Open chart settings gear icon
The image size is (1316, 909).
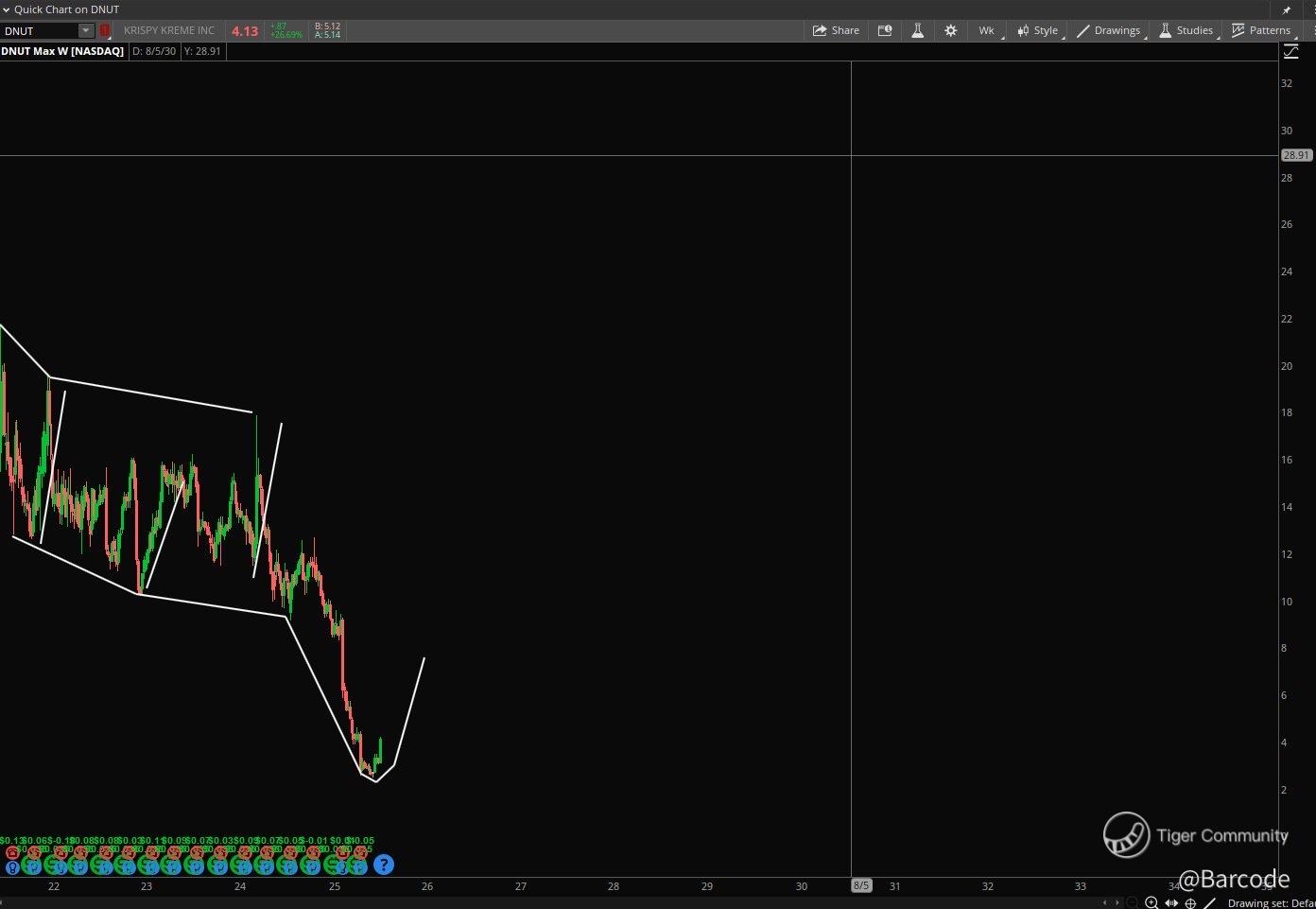tap(950, 30)
